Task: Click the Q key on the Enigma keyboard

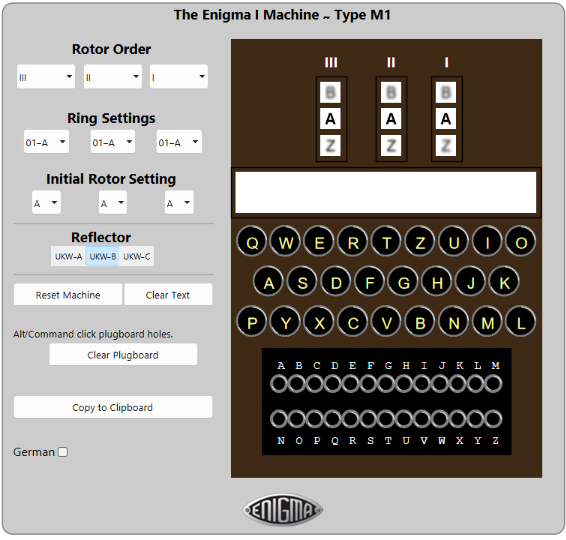Action: point(252,241)
